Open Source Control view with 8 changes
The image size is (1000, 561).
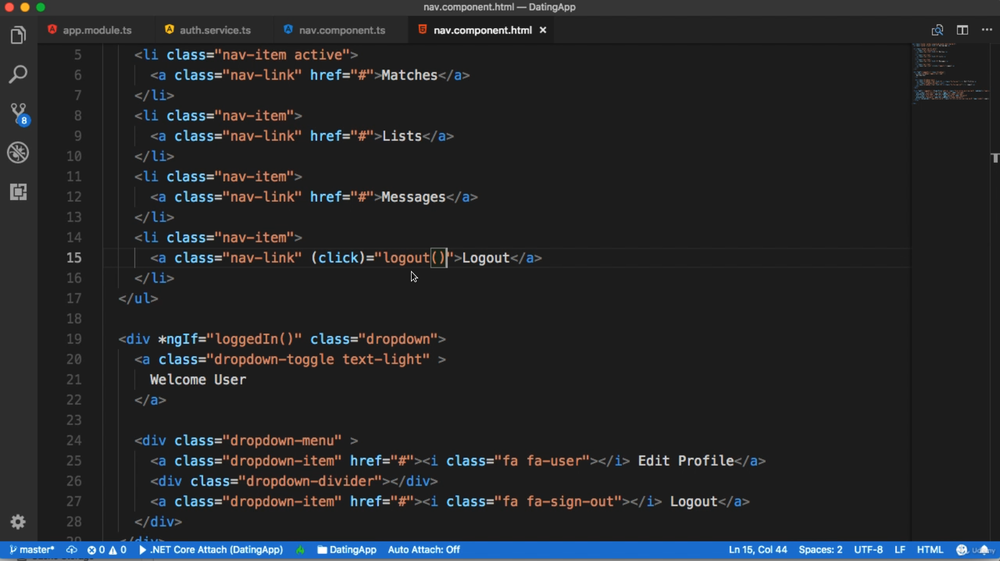click(18, 113)
